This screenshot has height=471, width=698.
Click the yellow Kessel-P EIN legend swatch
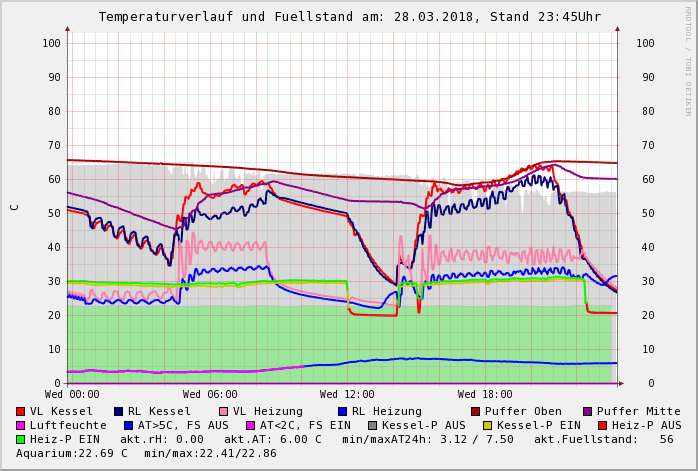pos(487,425)
